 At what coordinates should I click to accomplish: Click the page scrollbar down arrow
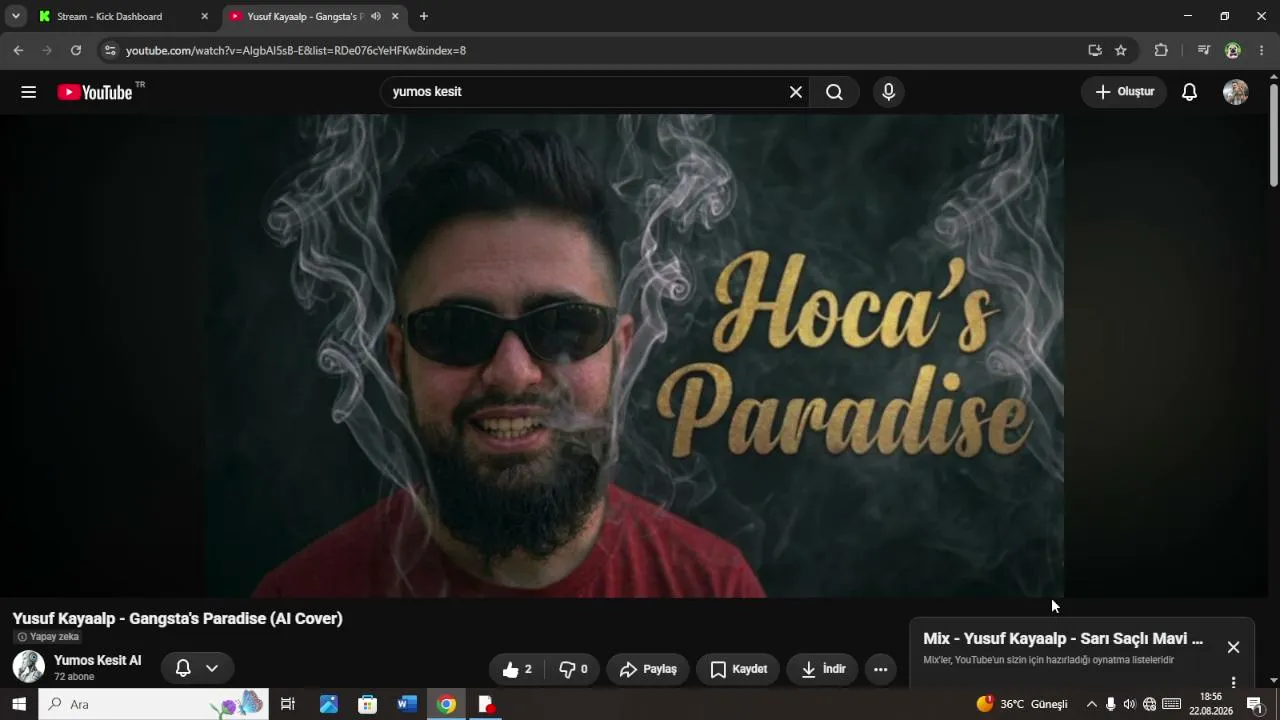pyautogui.click(x=1273, y=681)
